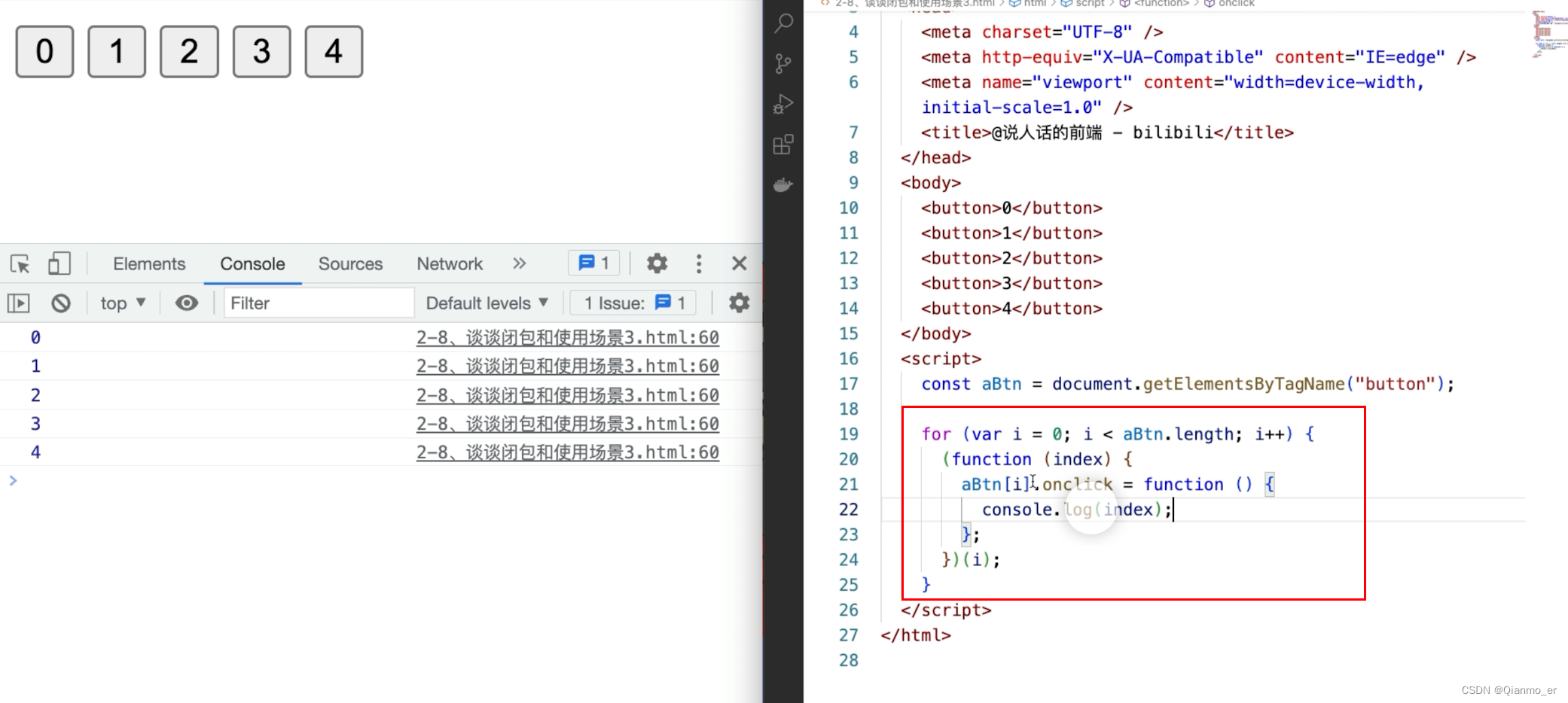Click page button 4
This screenshot has height=703, width=1568.
(334, 51)
